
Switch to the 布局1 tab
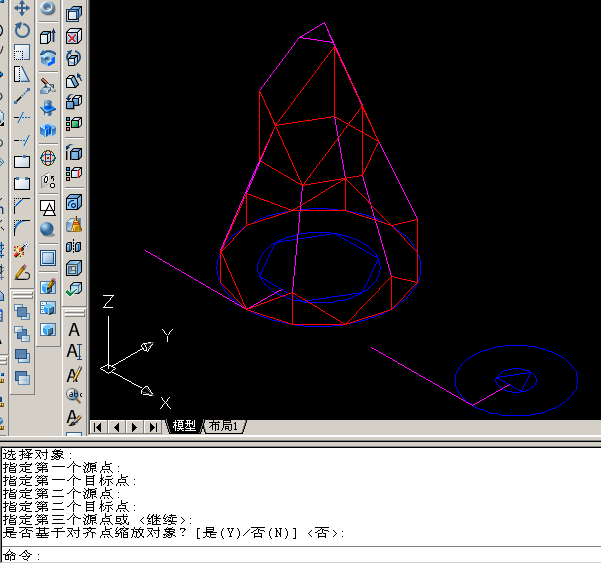[x=223, y=426]
